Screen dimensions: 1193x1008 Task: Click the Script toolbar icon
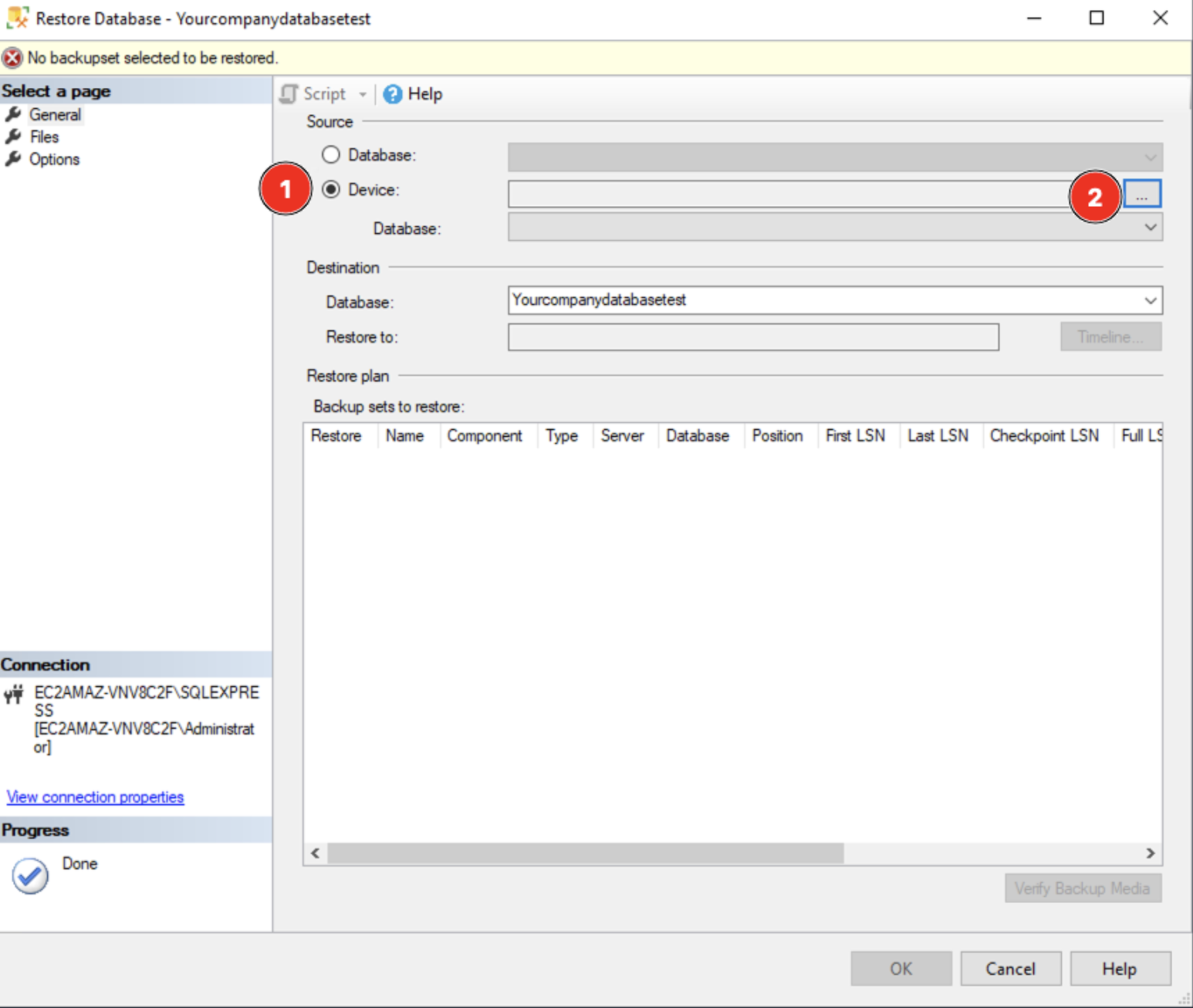tap(289, 94)
